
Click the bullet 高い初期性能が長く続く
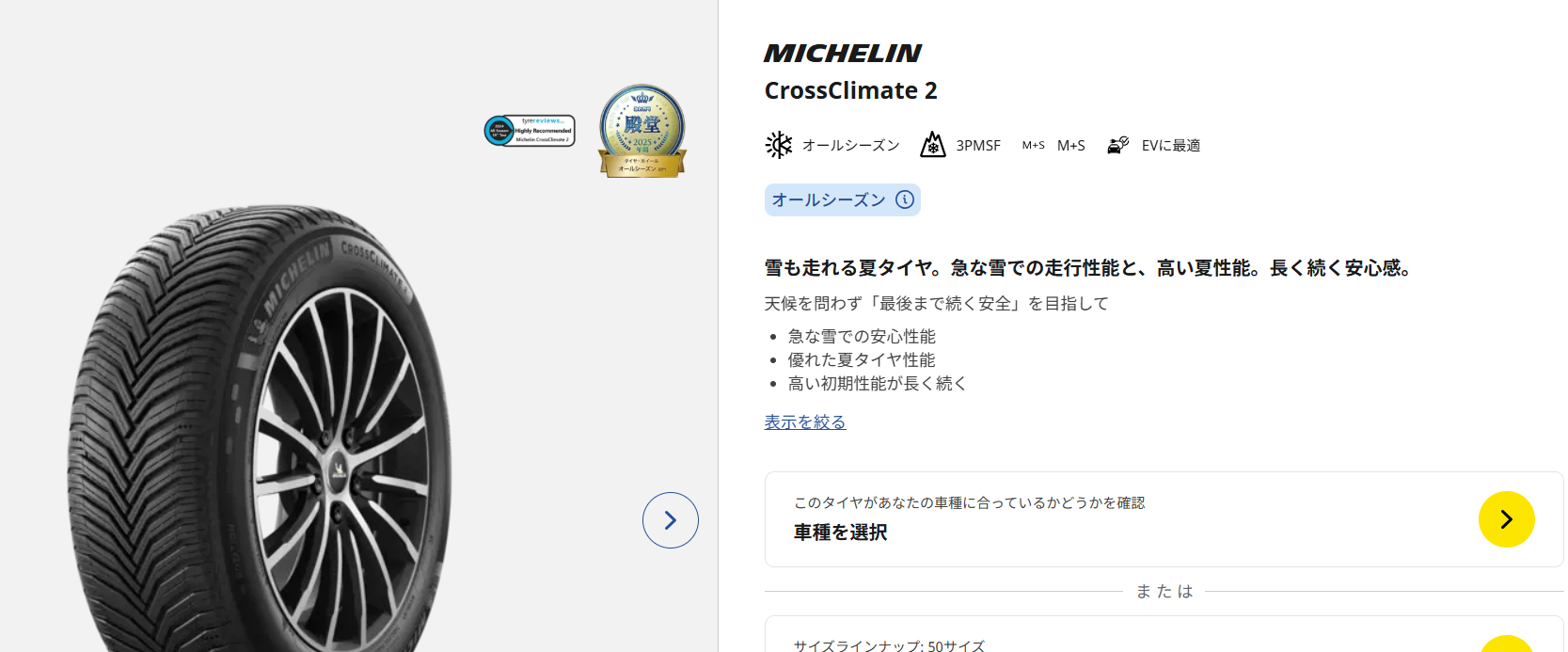click(x=878, y=383)
